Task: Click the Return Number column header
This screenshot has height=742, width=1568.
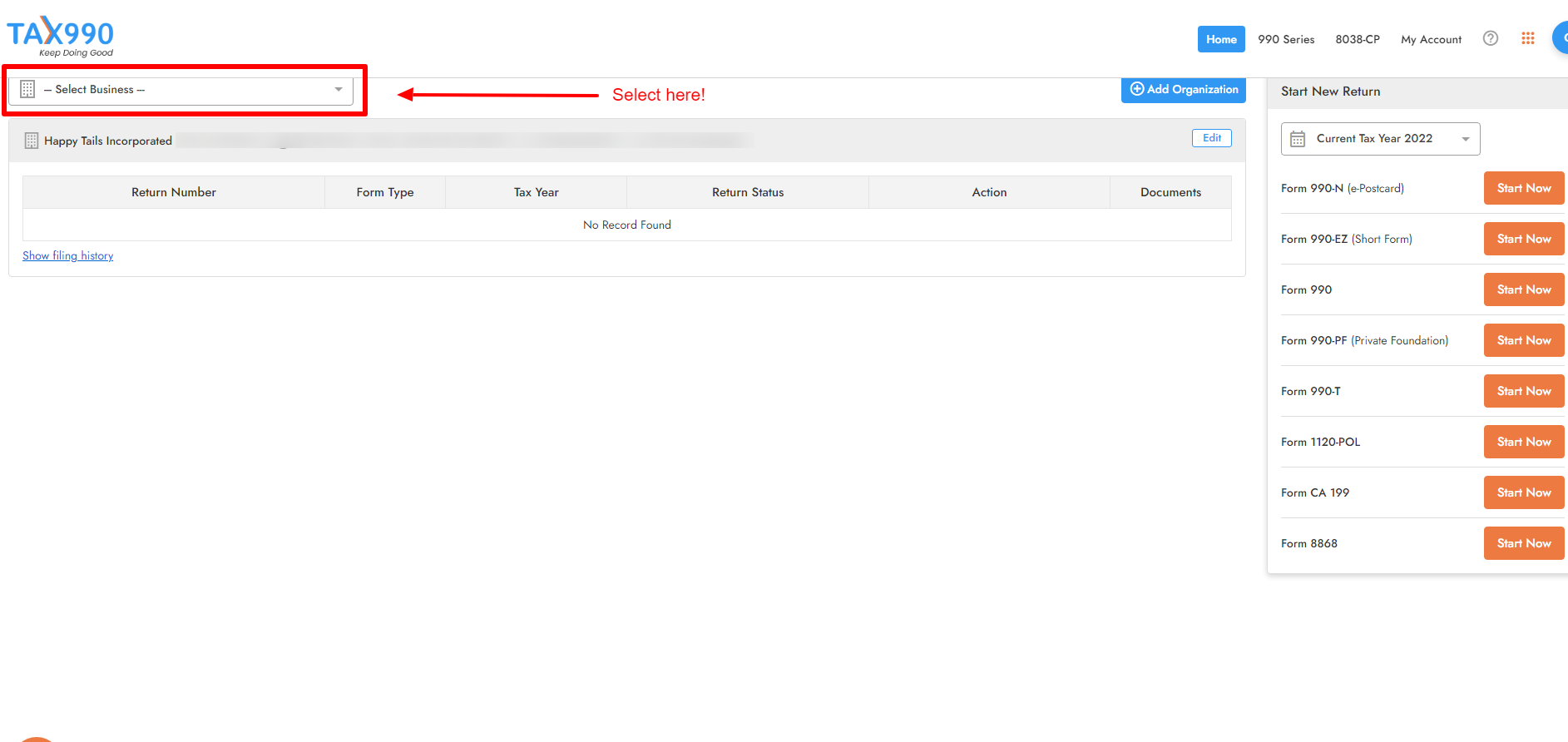Action: coord(174,192)
